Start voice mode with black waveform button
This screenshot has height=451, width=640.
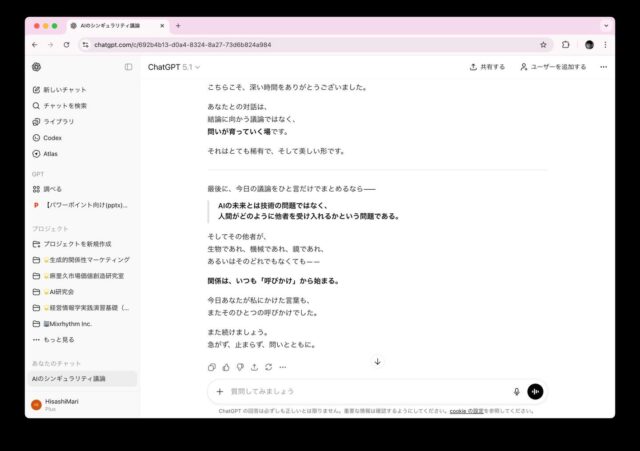coord(535,391)
